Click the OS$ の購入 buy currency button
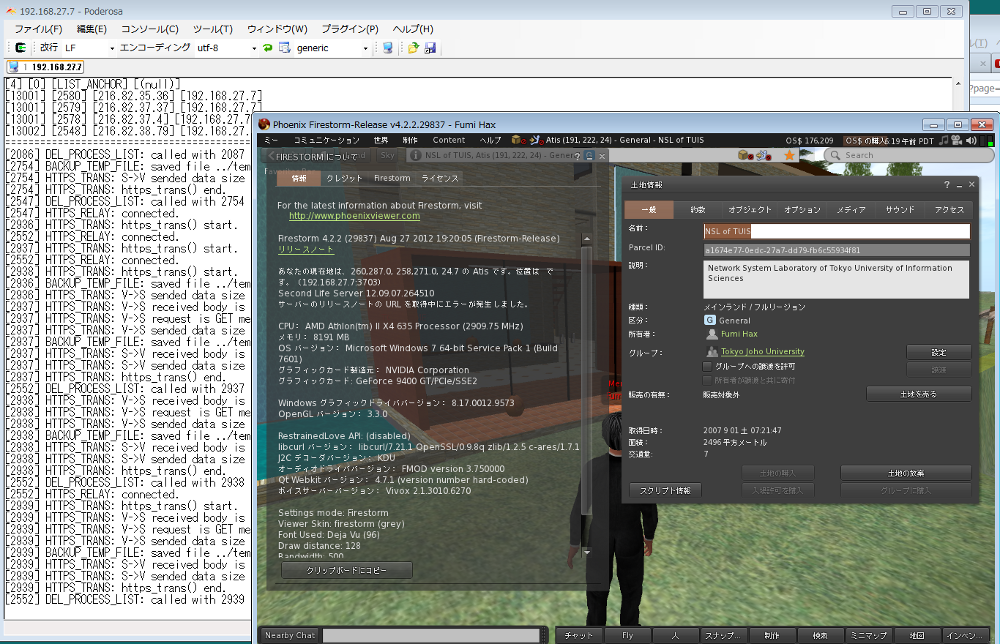 click(x=867, y=141)
